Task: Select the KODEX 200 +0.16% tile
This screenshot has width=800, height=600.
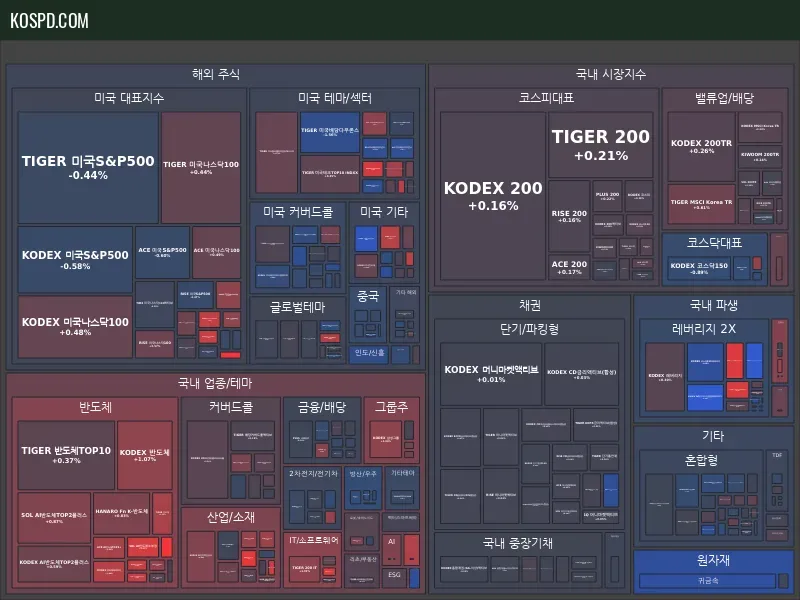Action: [493, 196]
